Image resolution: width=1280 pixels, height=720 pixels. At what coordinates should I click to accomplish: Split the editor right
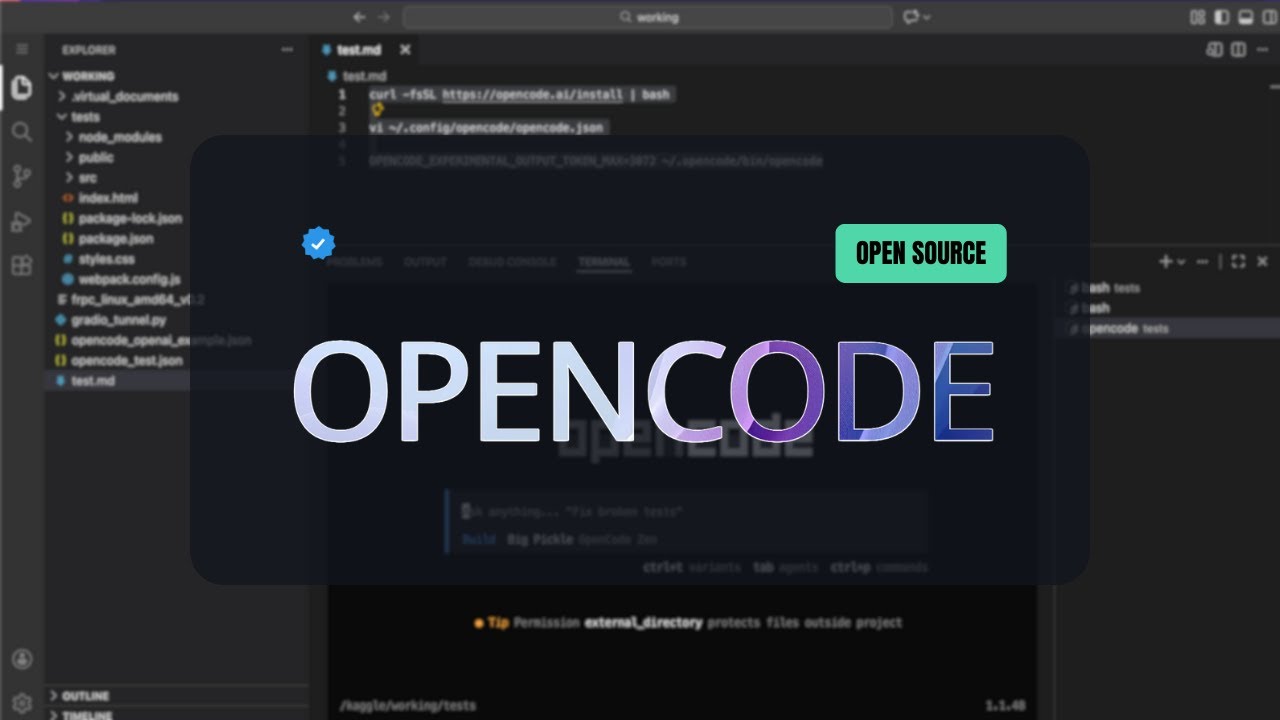pyautogui.click(x=1238, y=49)
